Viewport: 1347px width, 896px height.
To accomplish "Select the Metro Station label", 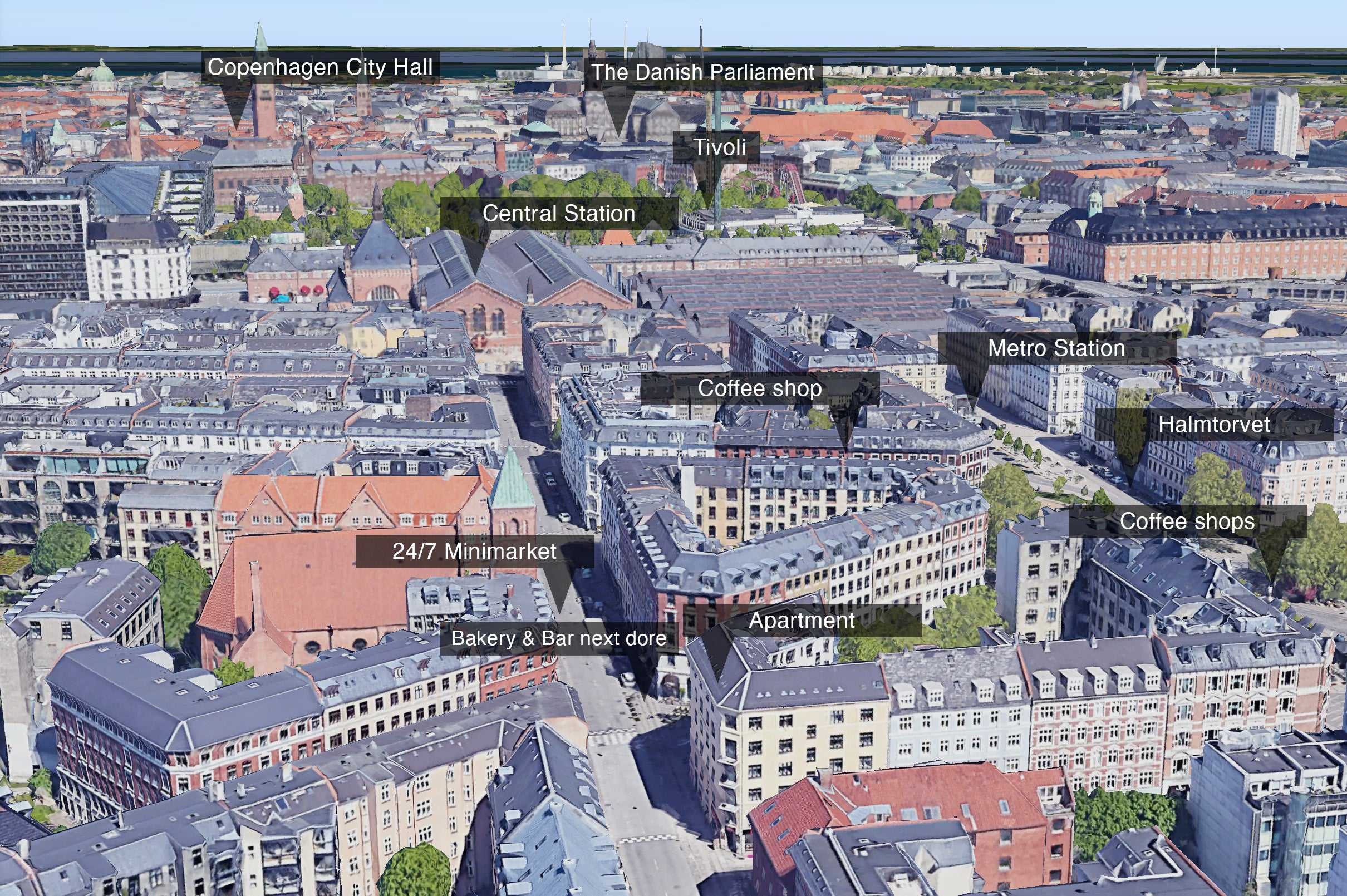I will point(1056,348).
